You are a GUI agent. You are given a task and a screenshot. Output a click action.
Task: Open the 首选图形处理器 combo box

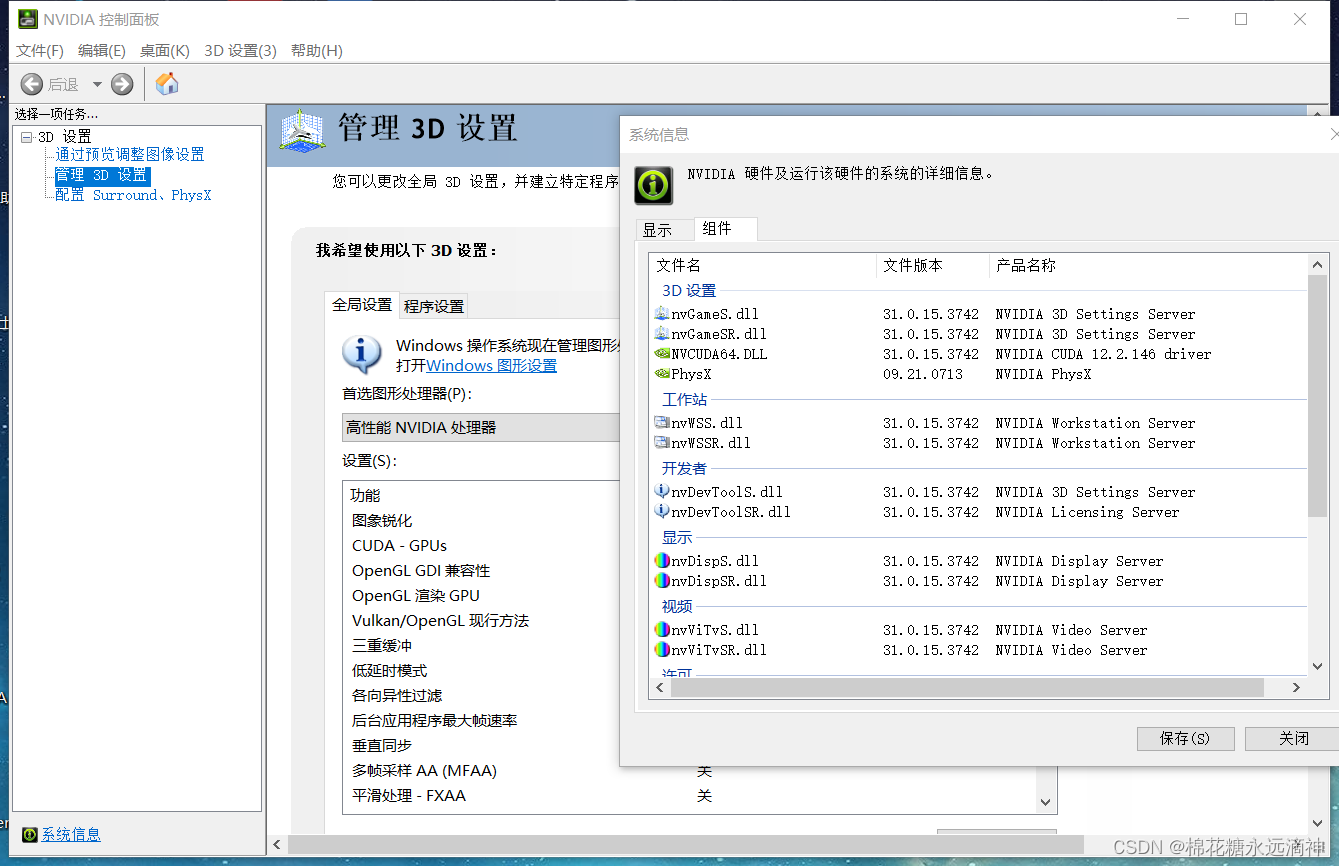[481, 427]
